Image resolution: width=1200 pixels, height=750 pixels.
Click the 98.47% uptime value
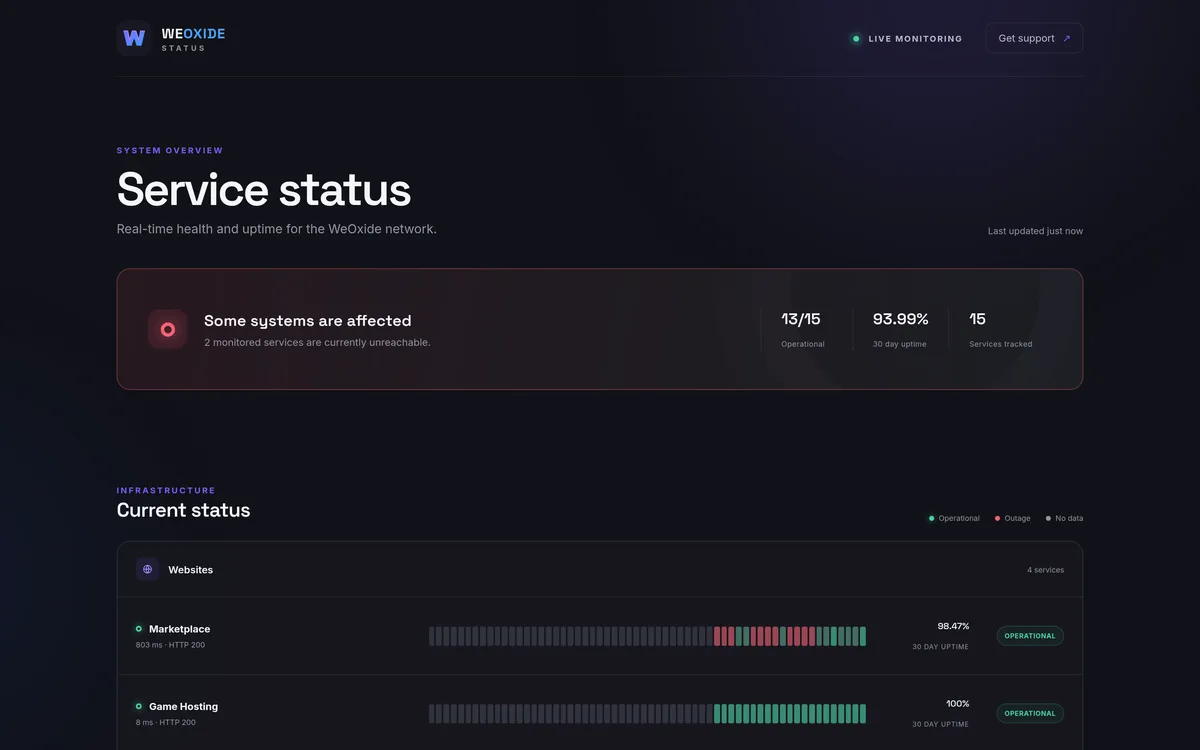[x=953, y=626]
